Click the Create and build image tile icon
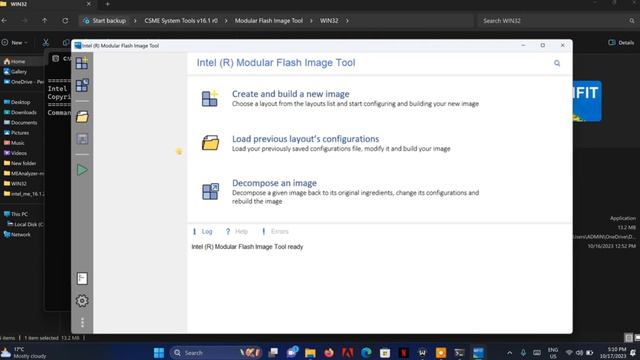640x360 pixels. coord(210,98)
